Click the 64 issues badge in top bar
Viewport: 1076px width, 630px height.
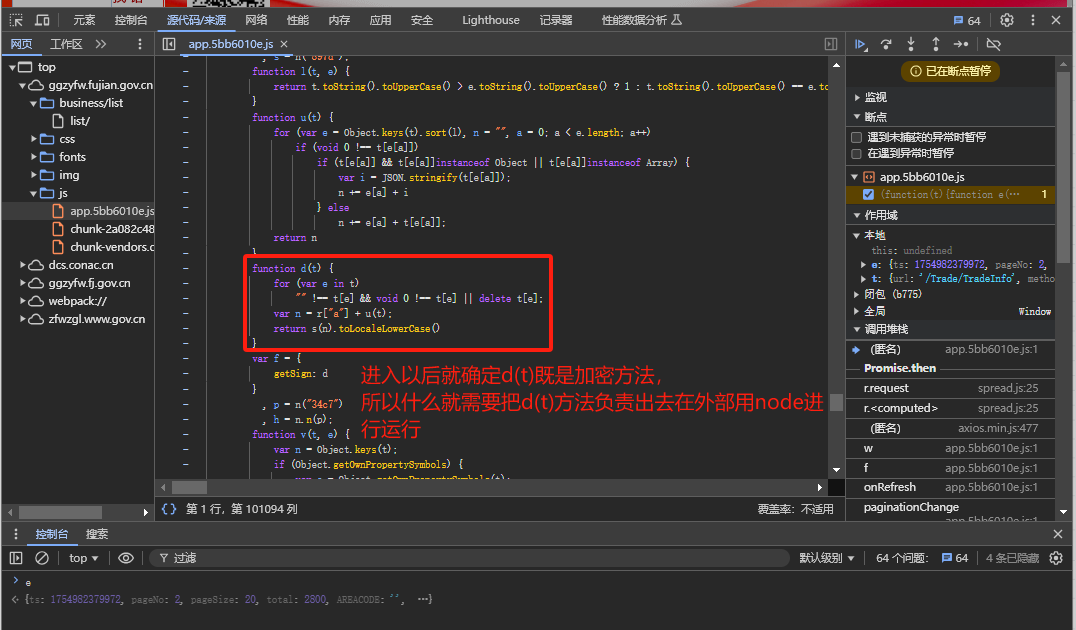click(967, 21)
